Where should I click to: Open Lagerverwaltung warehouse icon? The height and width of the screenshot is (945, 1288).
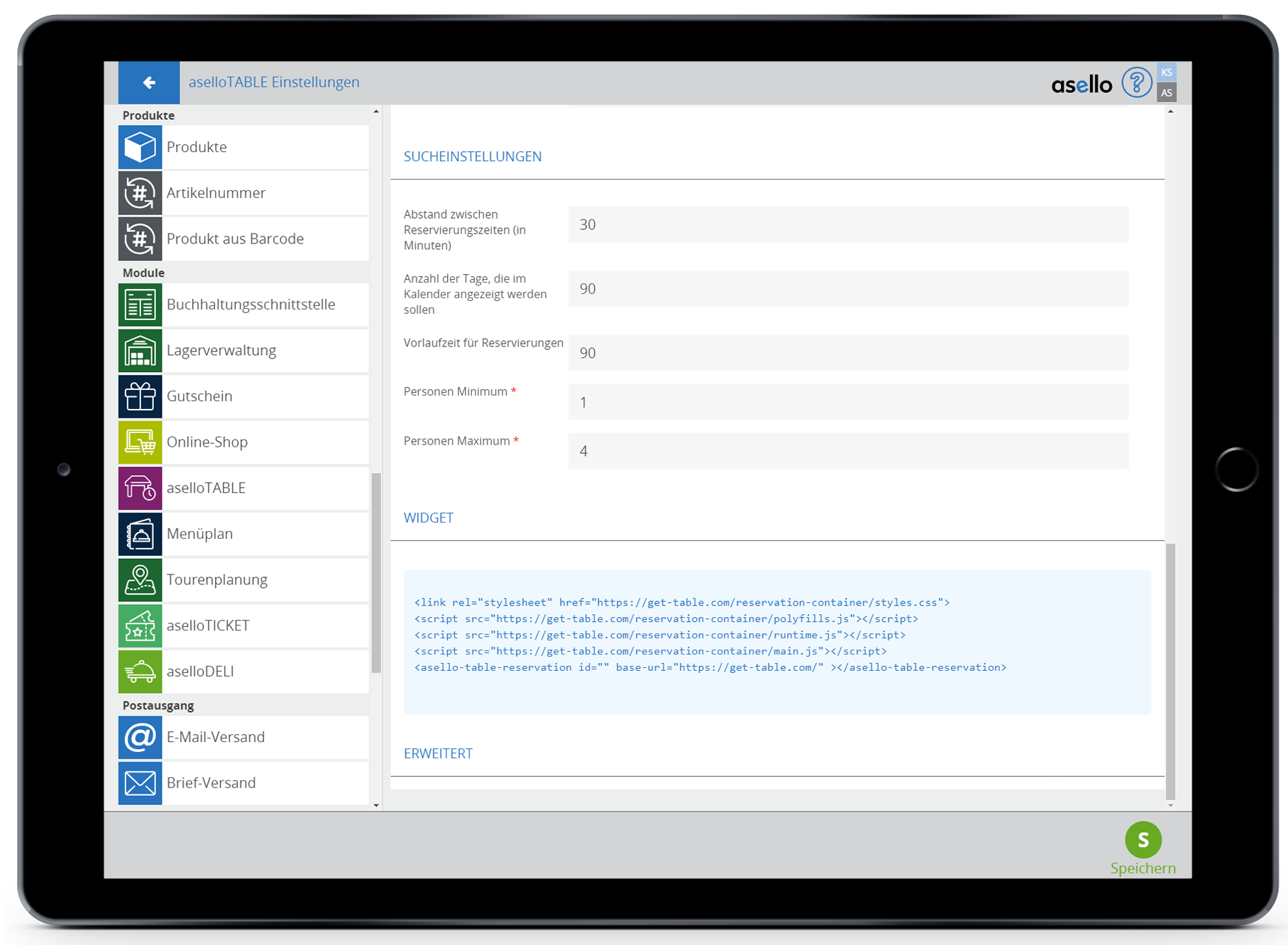(140, 351)
